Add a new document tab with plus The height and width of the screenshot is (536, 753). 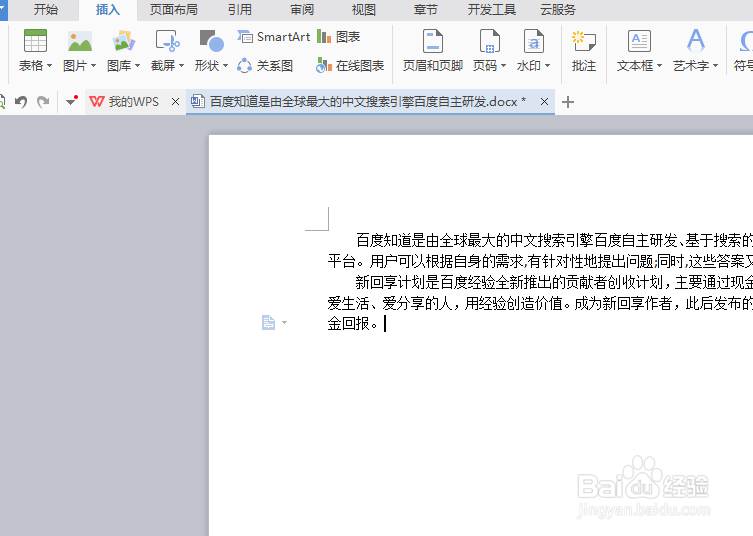click(x=568, y=102)
